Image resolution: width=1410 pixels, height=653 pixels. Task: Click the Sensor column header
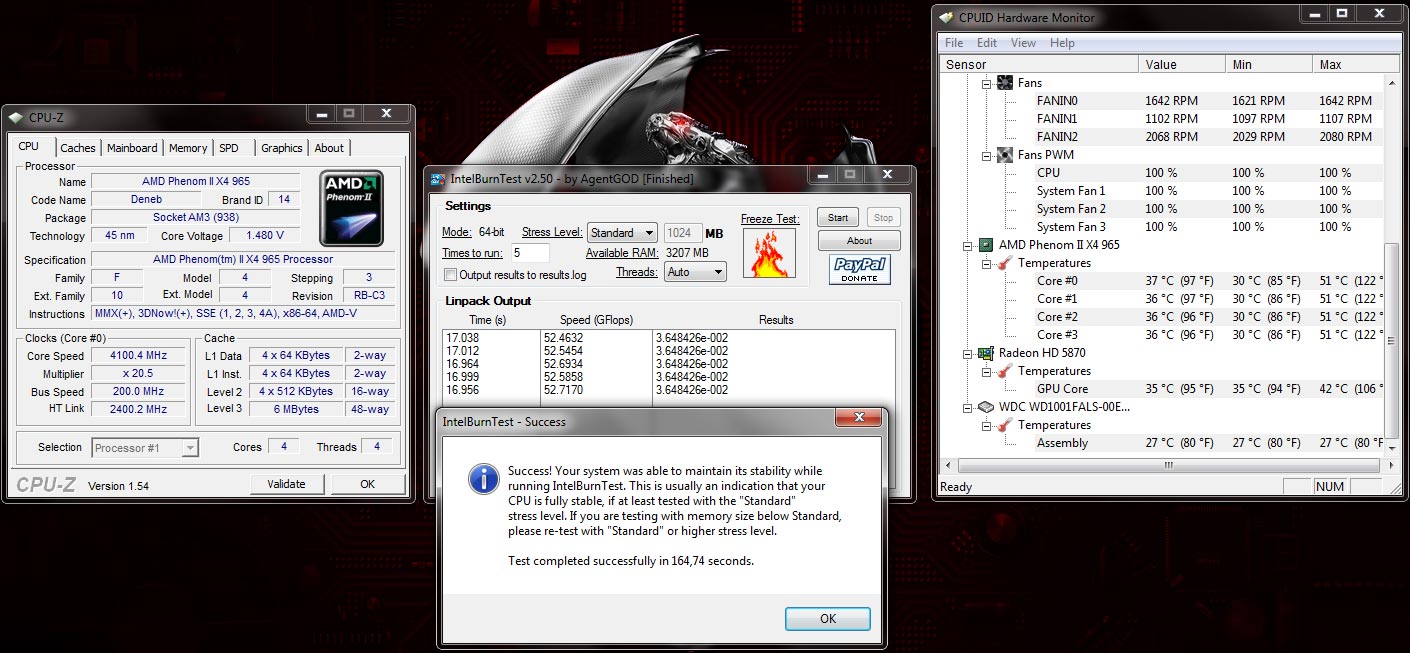(1040, 64)
